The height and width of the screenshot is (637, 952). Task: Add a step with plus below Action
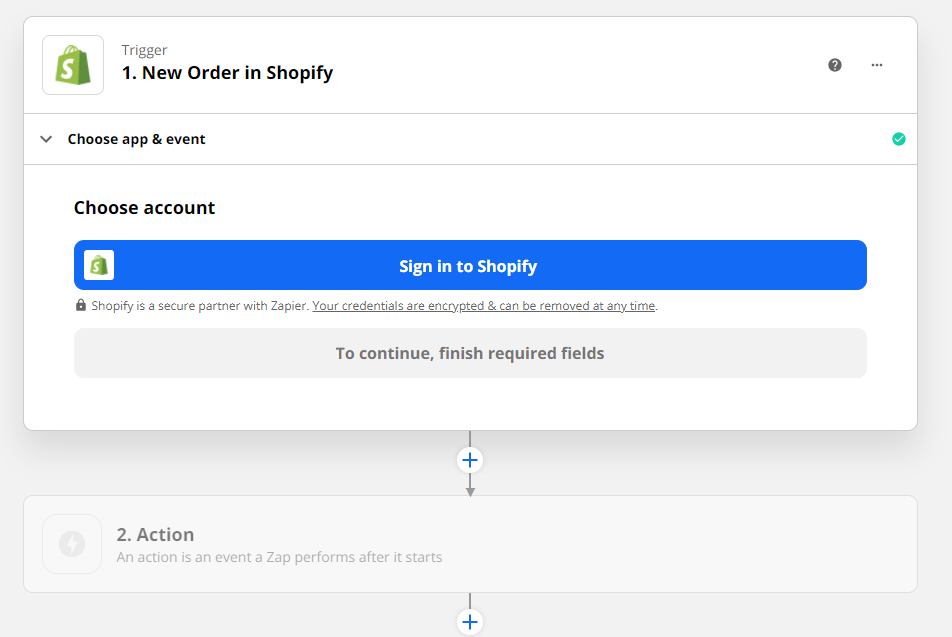click(x=470, y=622)
